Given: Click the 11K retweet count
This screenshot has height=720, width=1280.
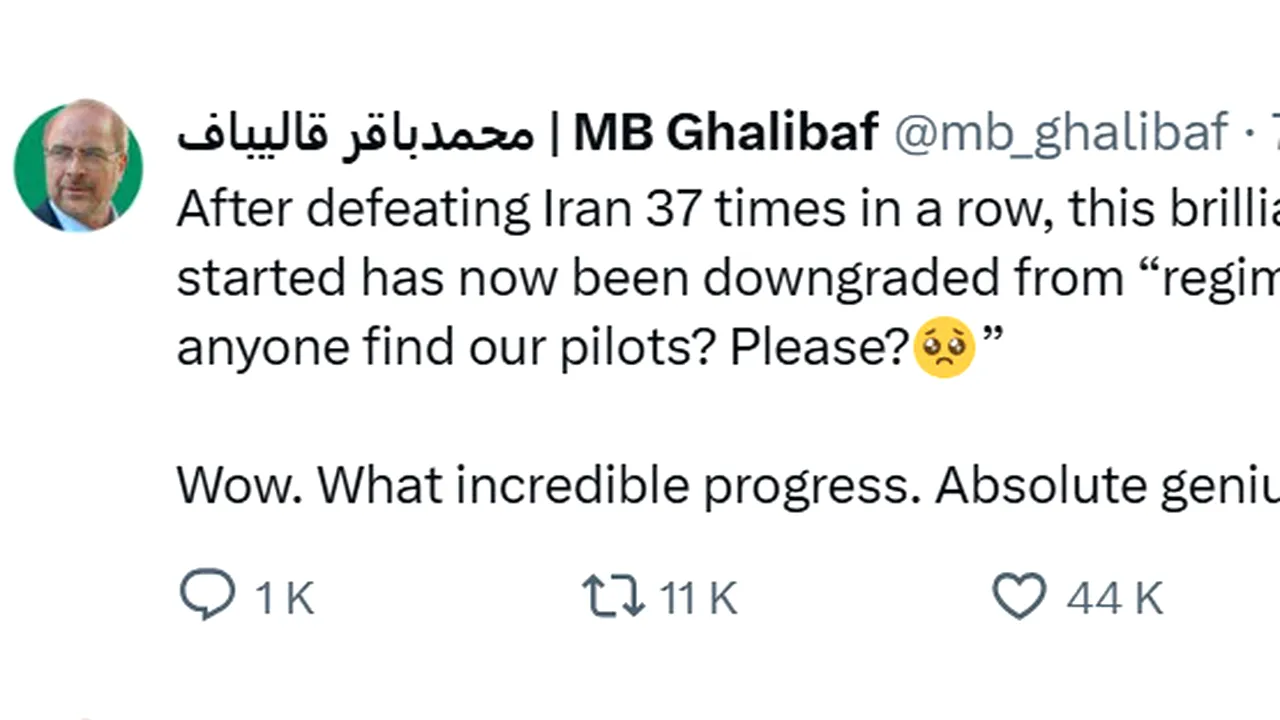Looking at the screenshot, I should point(699,598).
